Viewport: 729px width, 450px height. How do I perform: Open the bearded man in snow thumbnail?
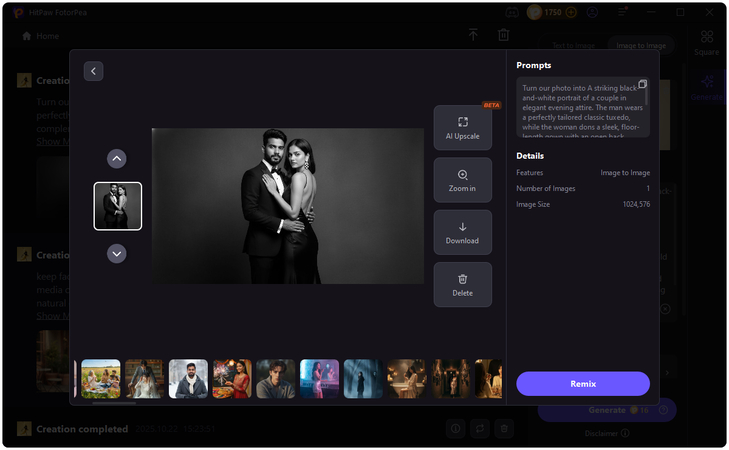[188, 378]
